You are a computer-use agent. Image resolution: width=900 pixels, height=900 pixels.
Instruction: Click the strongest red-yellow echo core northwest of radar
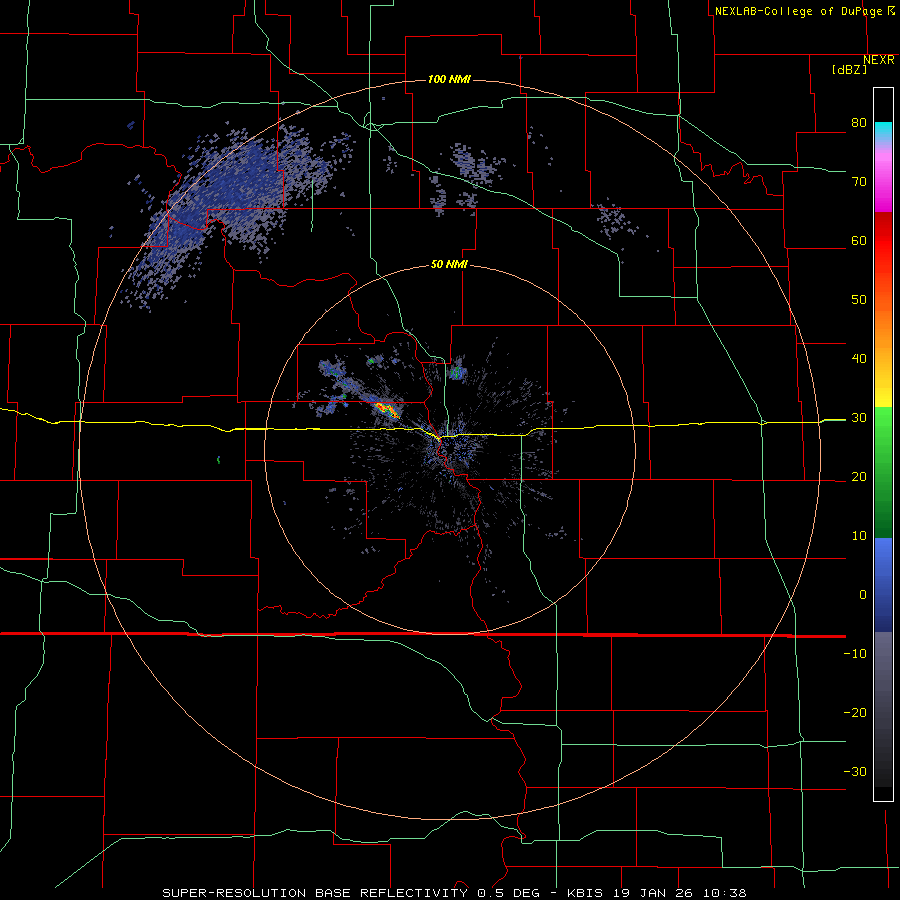tap(387, 409)
